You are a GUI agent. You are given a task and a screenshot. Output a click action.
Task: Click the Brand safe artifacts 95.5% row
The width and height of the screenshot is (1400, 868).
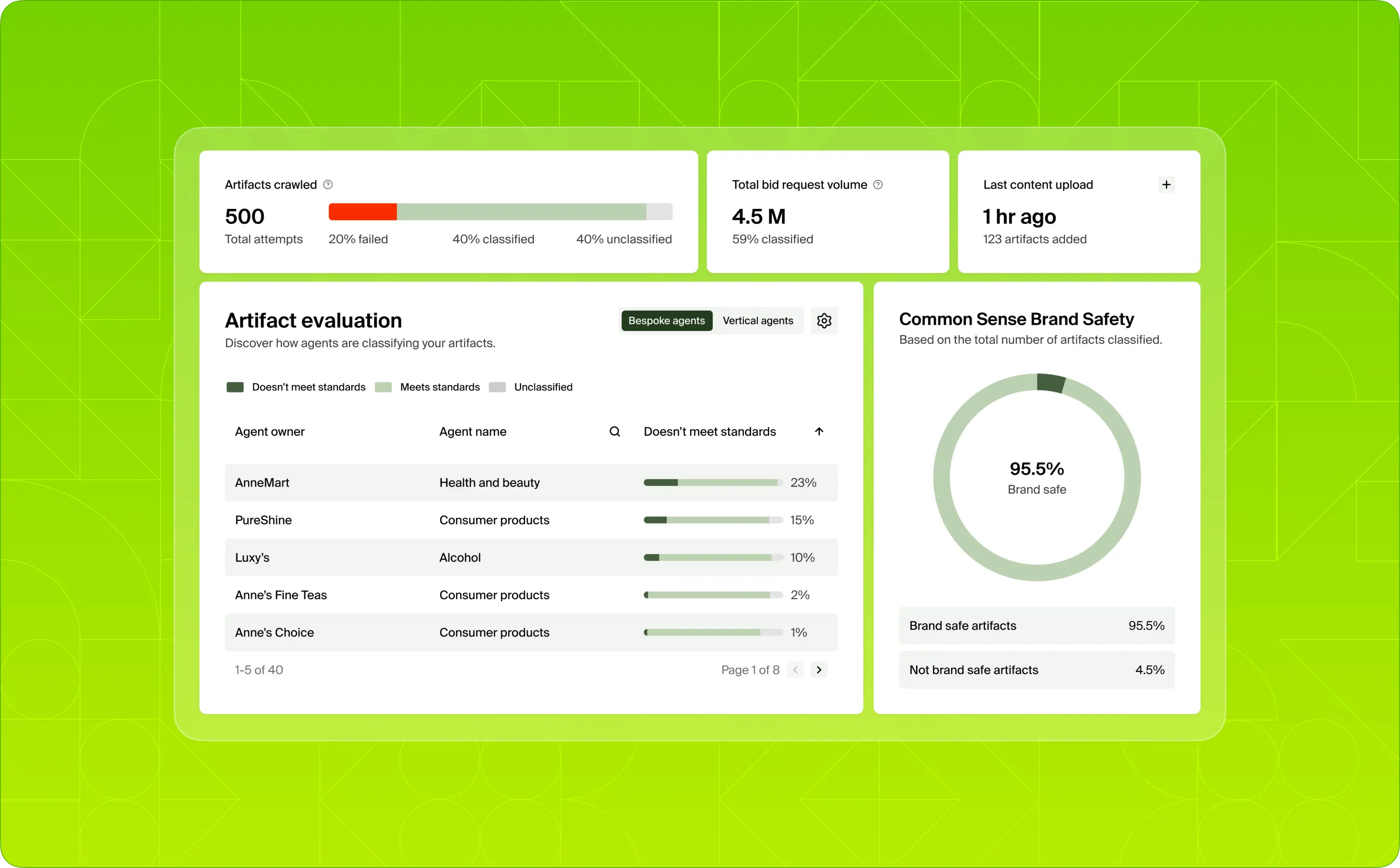[1036, 626]
